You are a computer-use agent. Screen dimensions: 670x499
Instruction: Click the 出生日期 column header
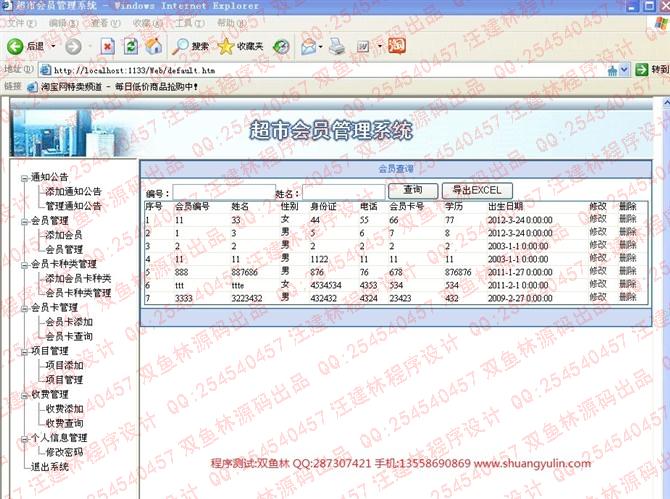[505, 206]
